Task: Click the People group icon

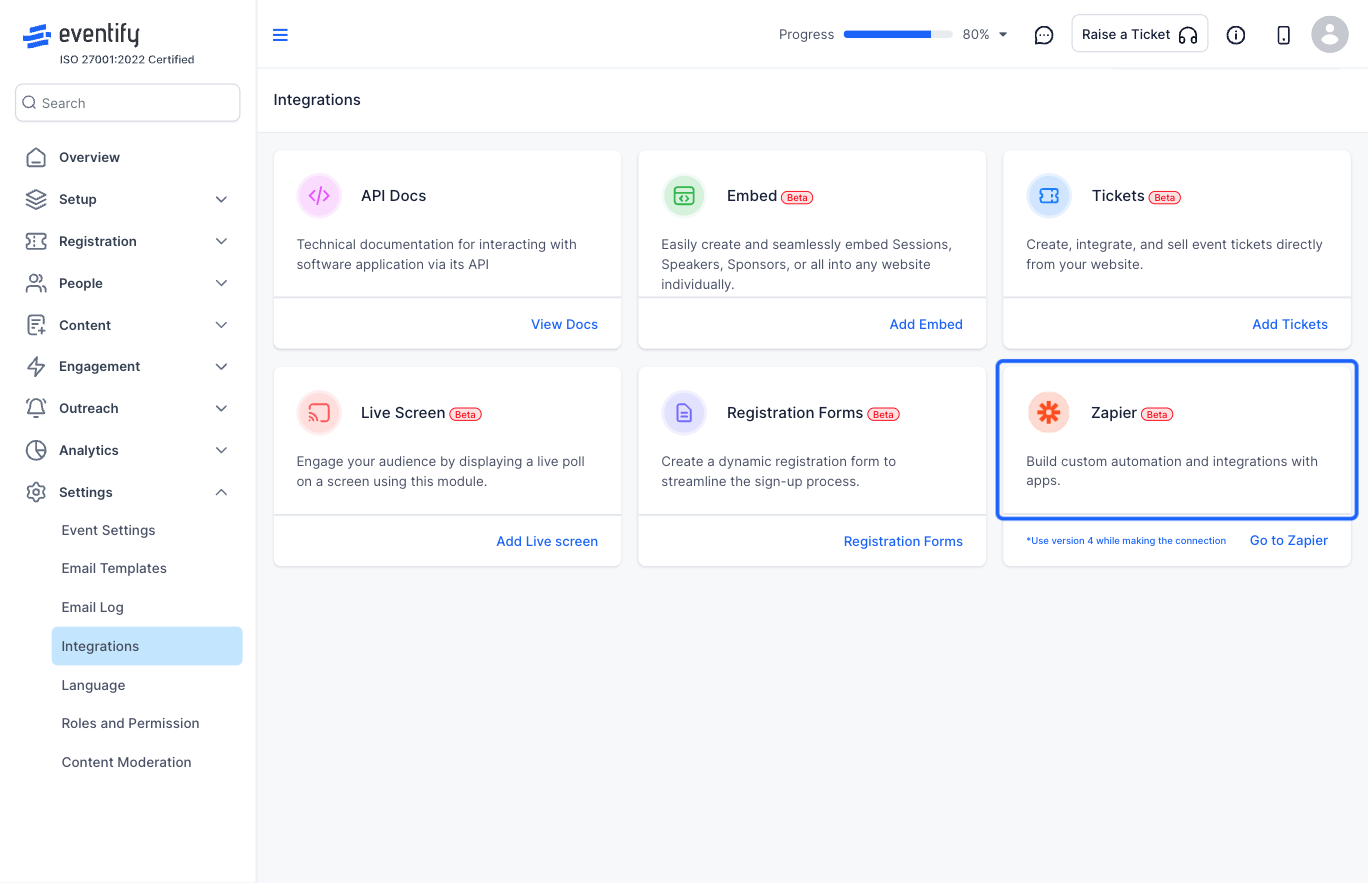Action: [36, 283]
